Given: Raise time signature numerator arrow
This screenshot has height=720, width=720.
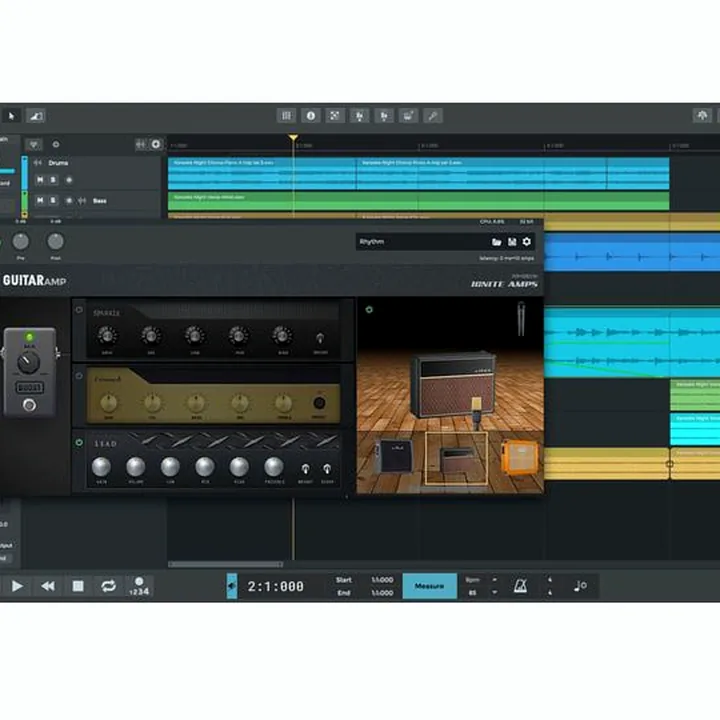Looking at the screenshot, I should pyautogui.click(x=550, y=580).
